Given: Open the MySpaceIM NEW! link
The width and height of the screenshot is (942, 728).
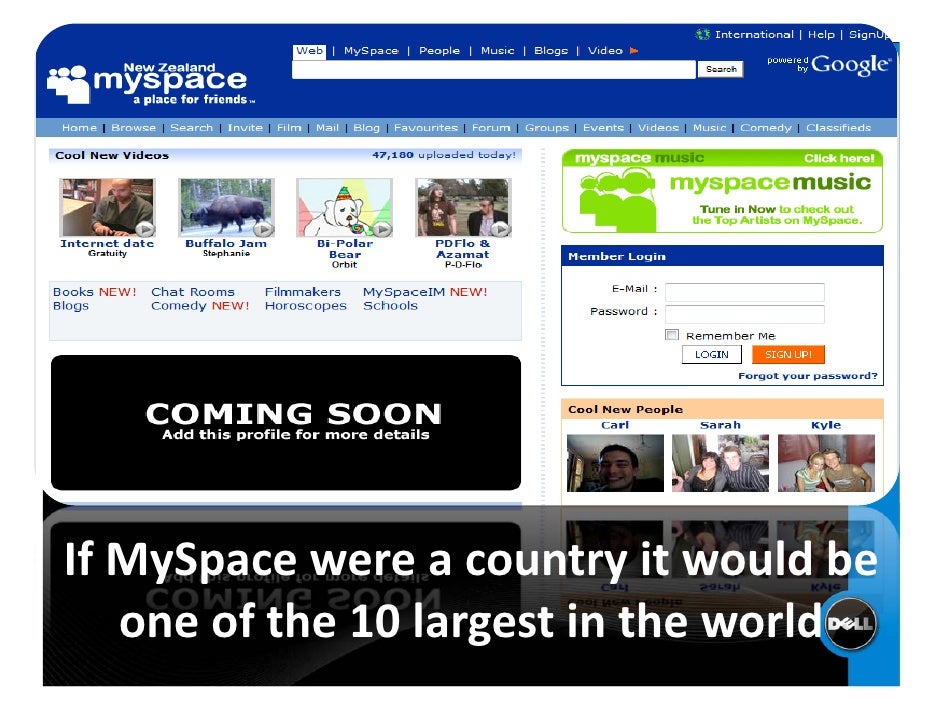Looking at the screenshot, I should tap(425, 292).
